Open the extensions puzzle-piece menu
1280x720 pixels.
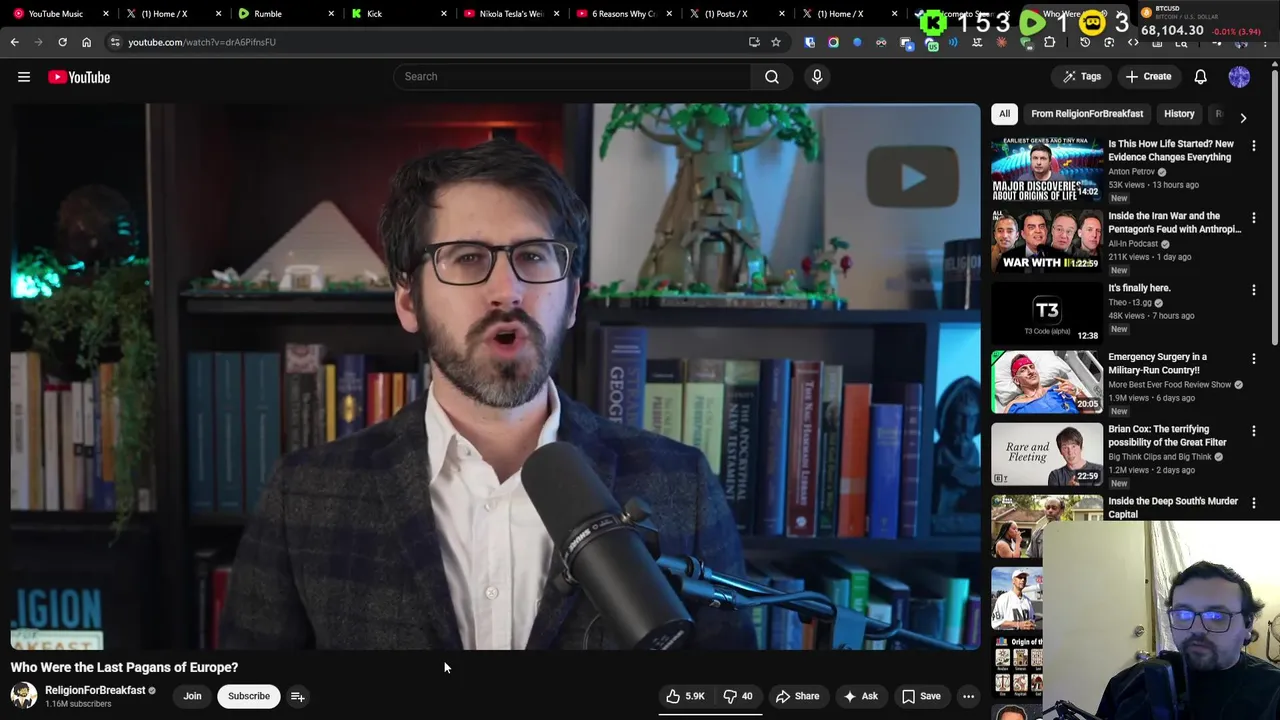click(1049, 42)
